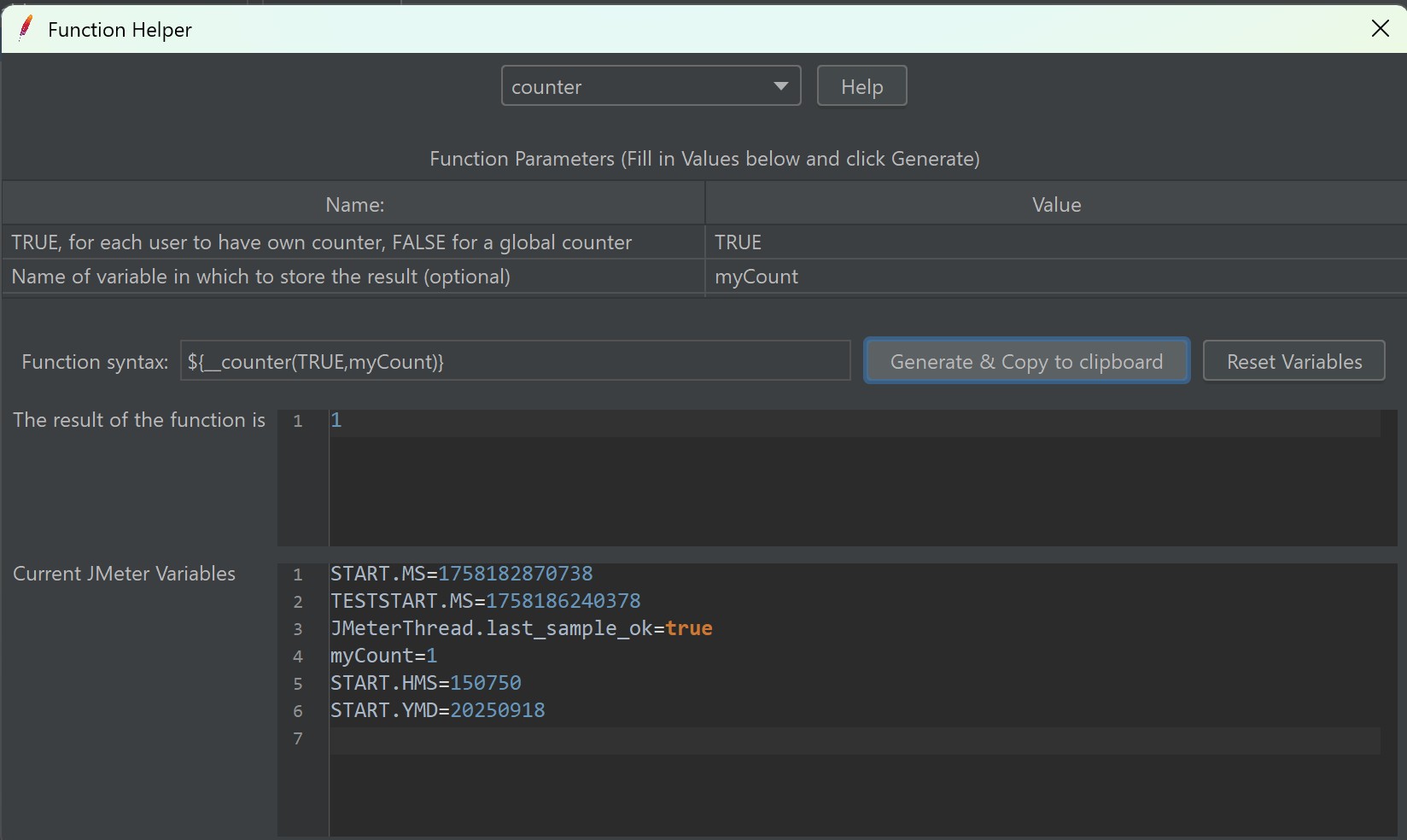Click Generate & Copy to clipboard
Image resolution: width=1407 pixels, height=840 pixels.
pos(1026,361)
